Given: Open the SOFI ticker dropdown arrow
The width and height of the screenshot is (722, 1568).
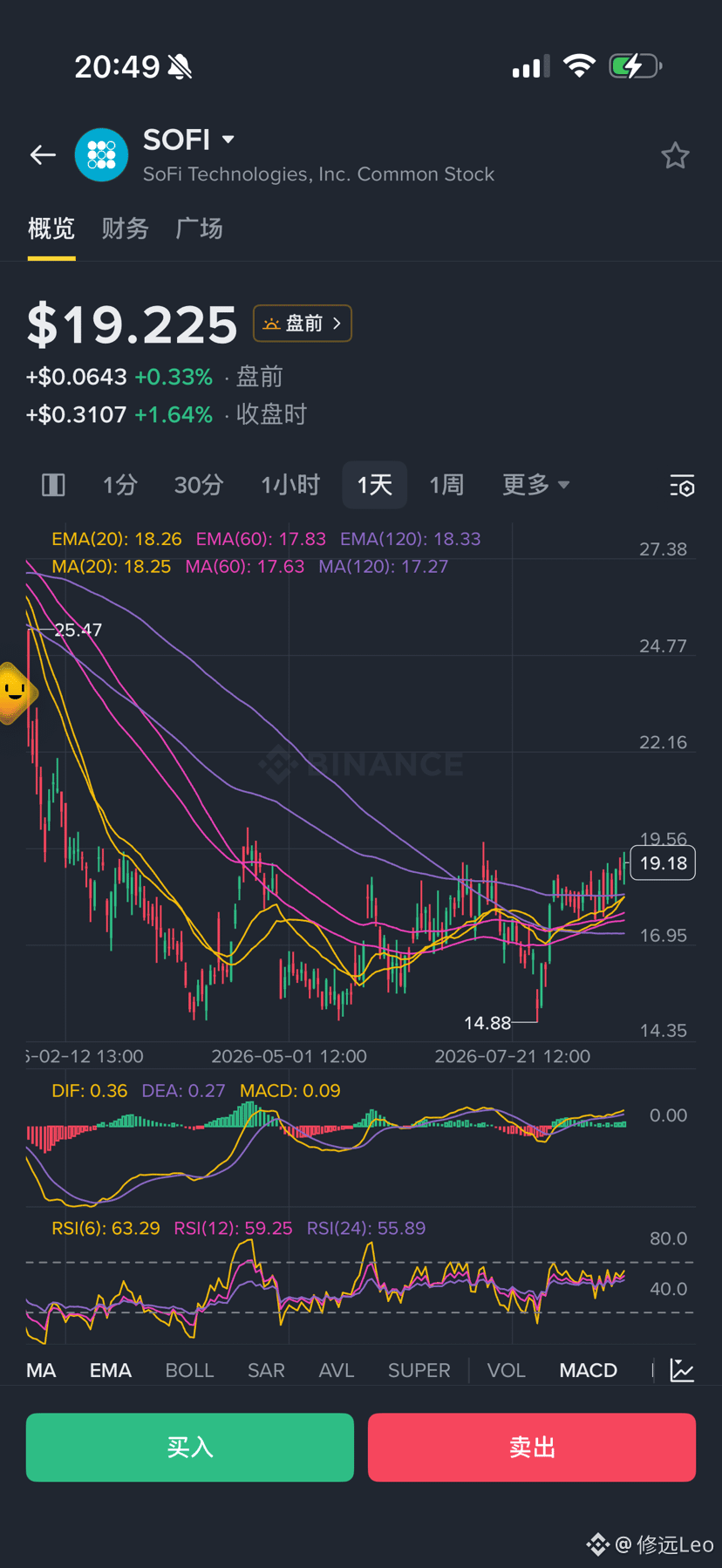Looking at the screenshot, I should tap(228, 140).
